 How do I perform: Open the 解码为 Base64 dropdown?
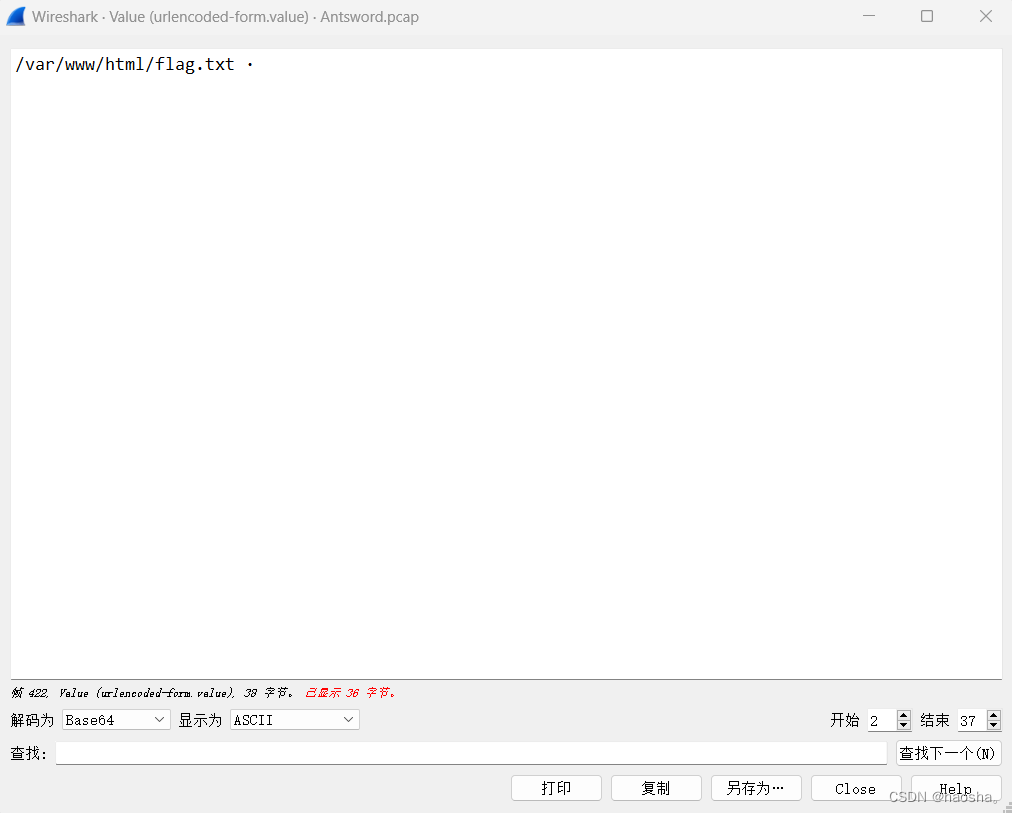point(116,719)
